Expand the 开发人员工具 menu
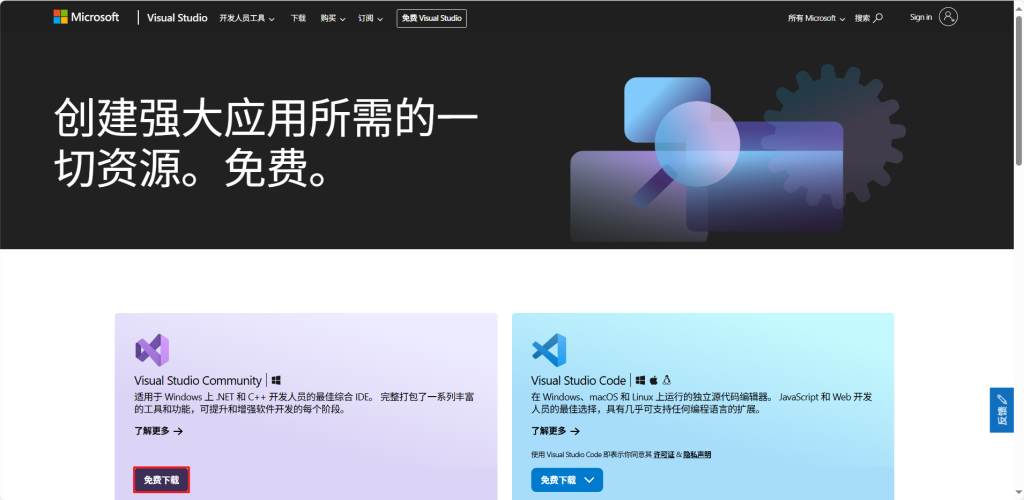This screenshot has width=1024, height=500. pos(247,18)
